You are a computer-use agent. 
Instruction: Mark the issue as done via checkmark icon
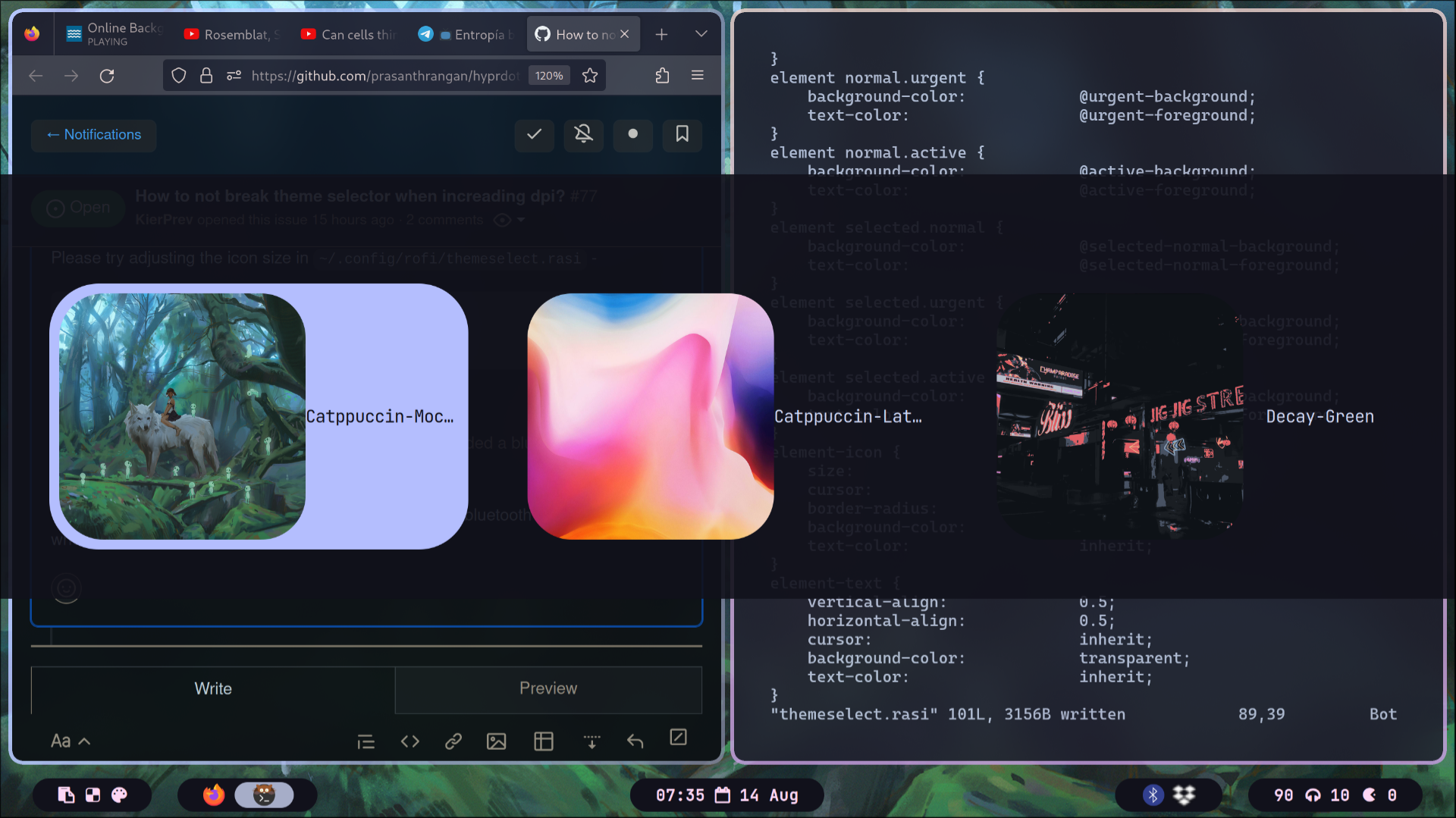coord(534,136)
